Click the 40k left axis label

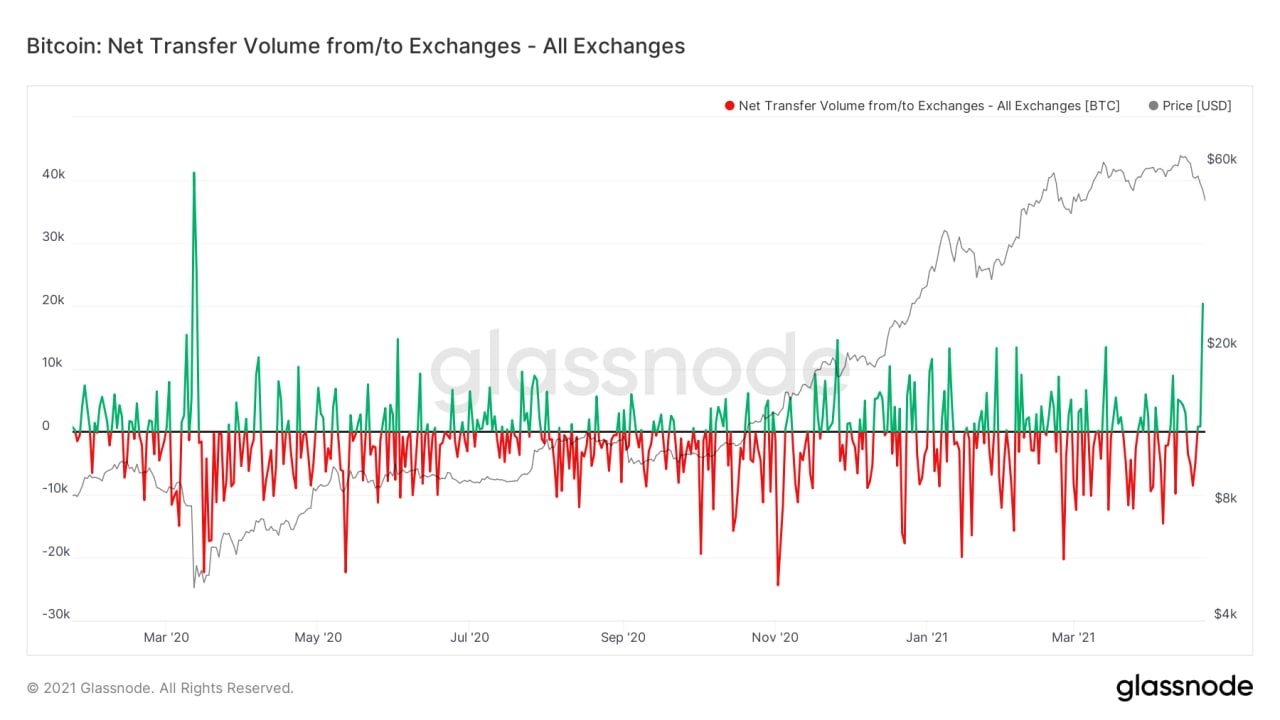(53, 174)
